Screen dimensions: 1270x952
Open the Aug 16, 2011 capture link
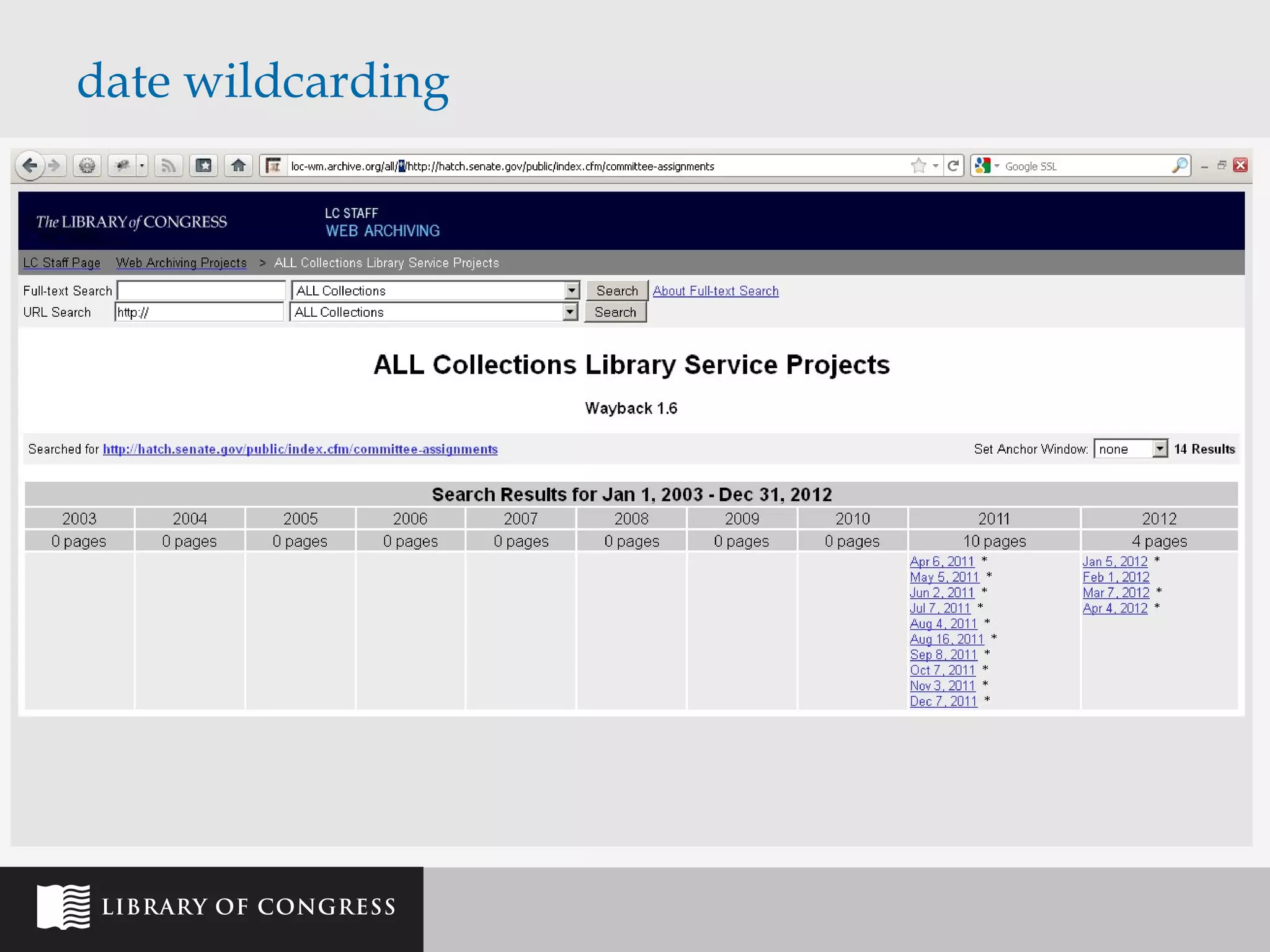(x=946, y=639)
